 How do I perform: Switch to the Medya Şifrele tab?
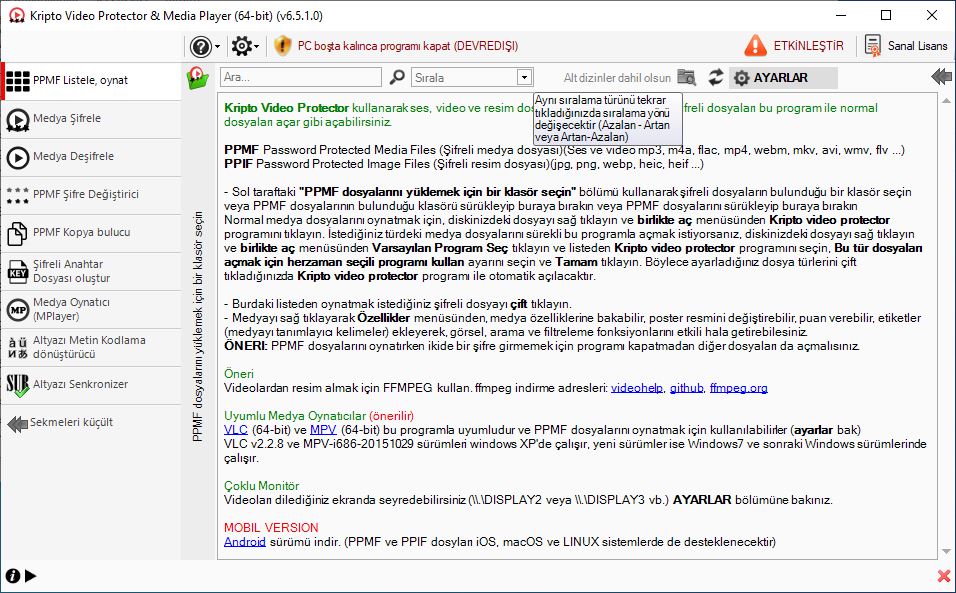pyautogui.click(x=91, y=119)
